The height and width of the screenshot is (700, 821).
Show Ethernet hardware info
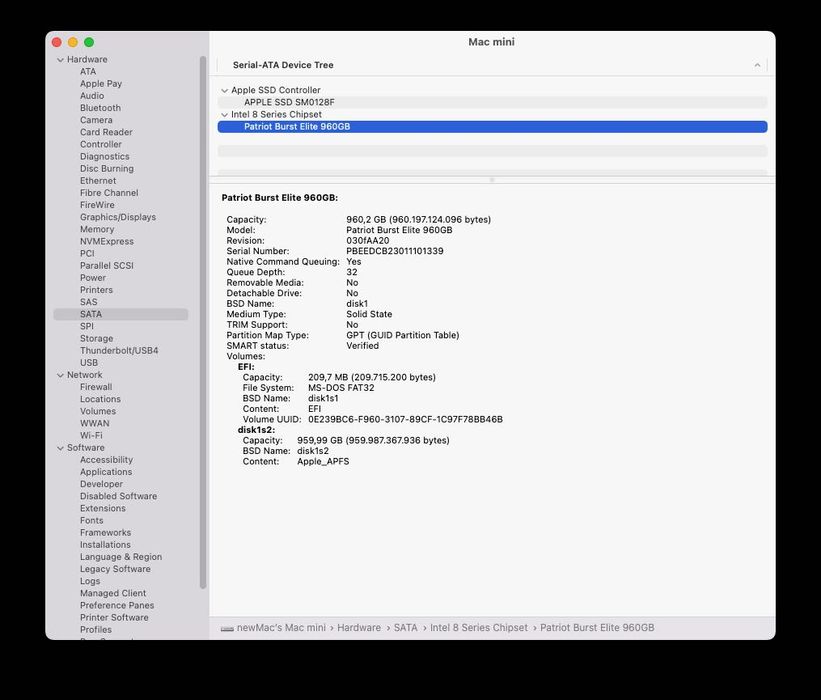pos(98,180)
